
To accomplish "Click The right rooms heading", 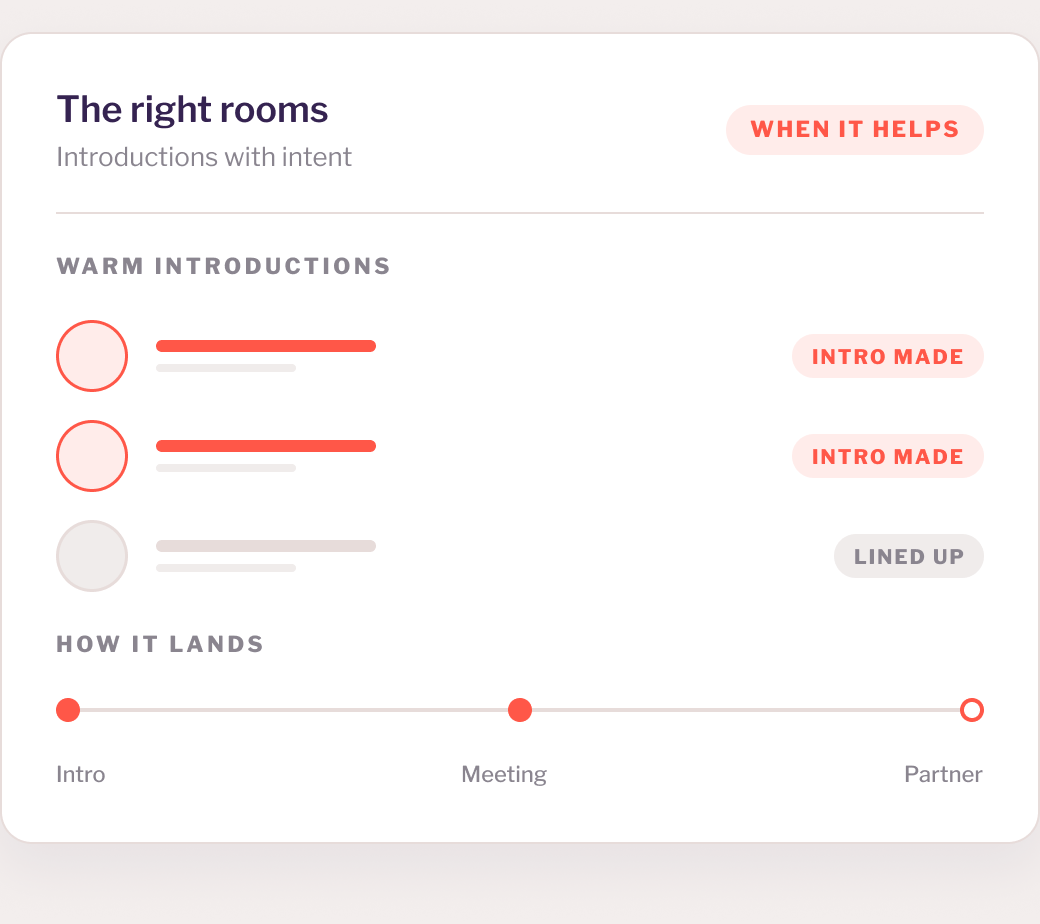I will [192, 109].
